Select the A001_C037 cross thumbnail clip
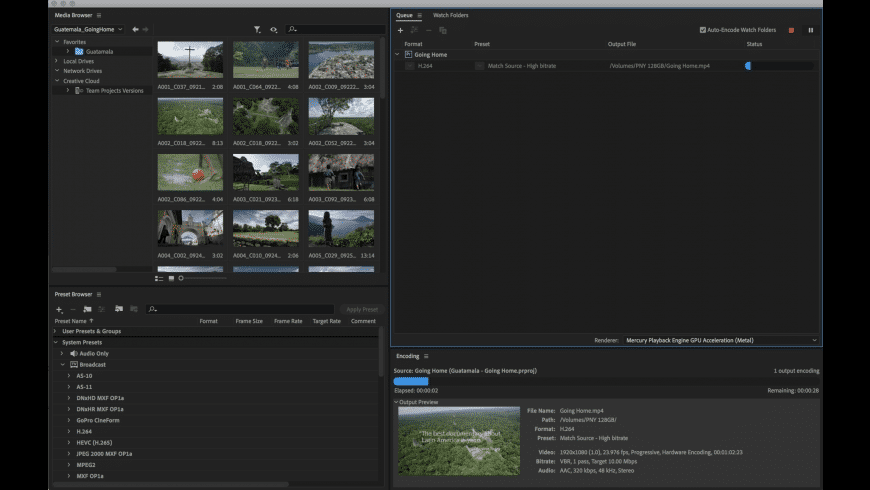The image size is (870, 490). point(190,60)
